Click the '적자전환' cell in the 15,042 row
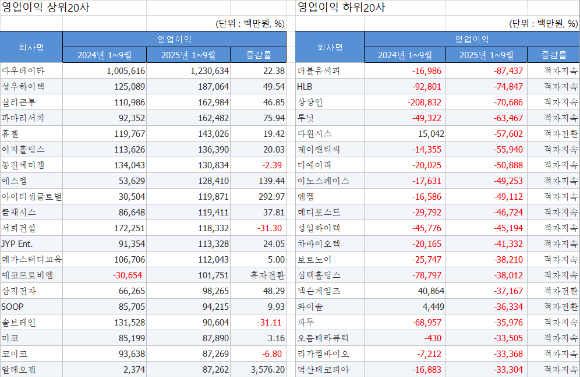The height and width of the screenshot is (377, 580). 554,134
